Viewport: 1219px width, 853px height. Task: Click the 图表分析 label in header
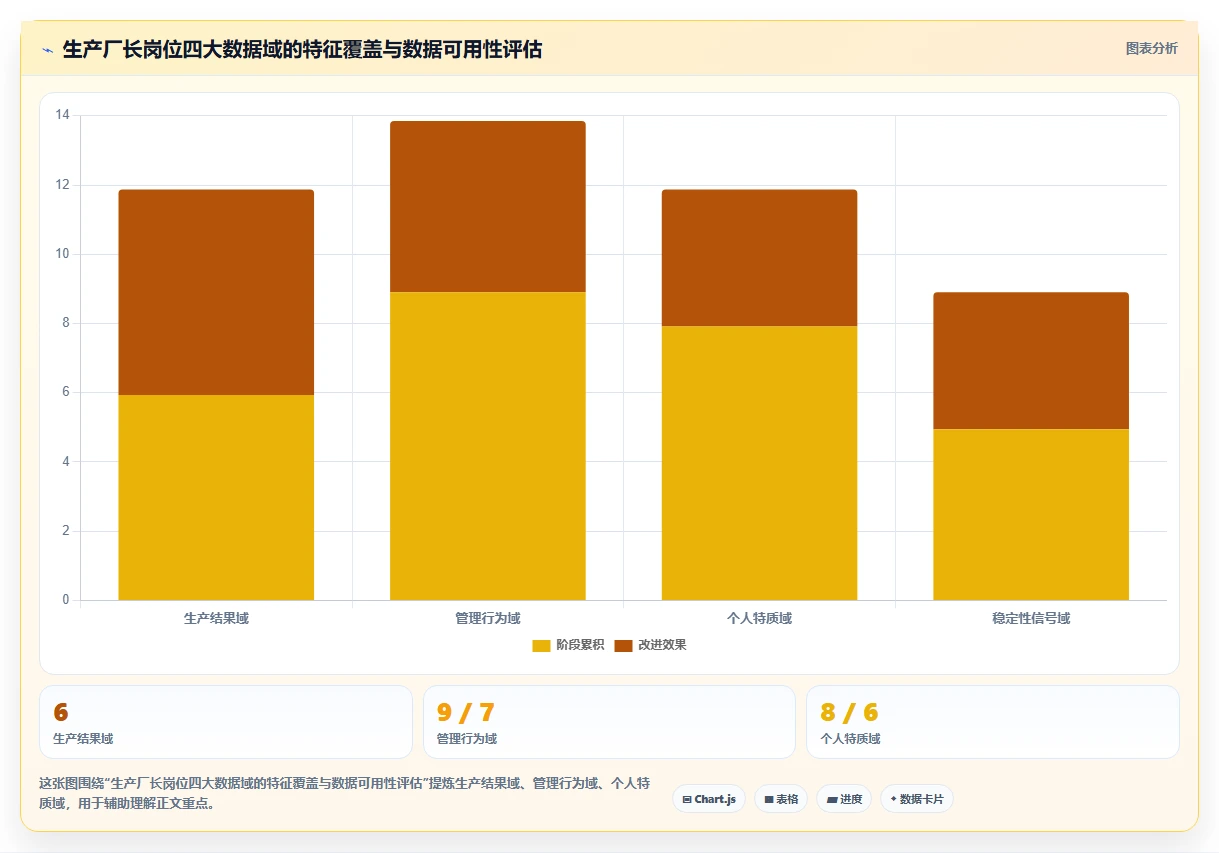click(x=1151, y=48)
